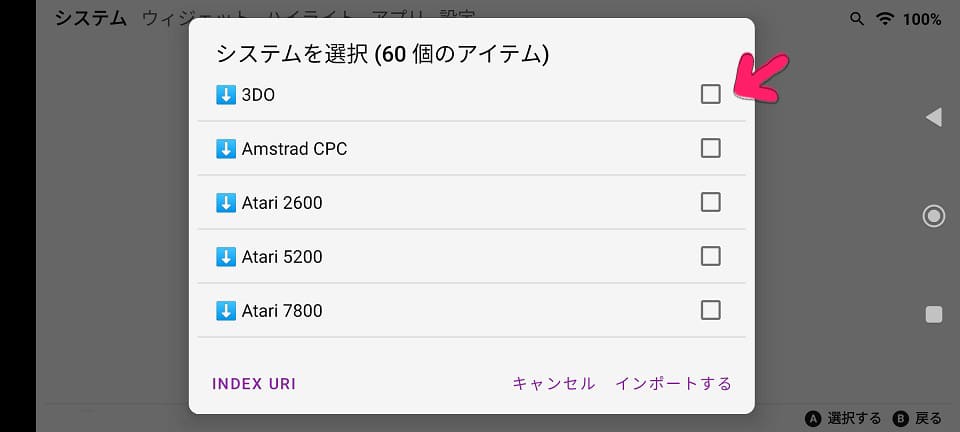Tap the Wi-Fi status icon

click(885, 19)
